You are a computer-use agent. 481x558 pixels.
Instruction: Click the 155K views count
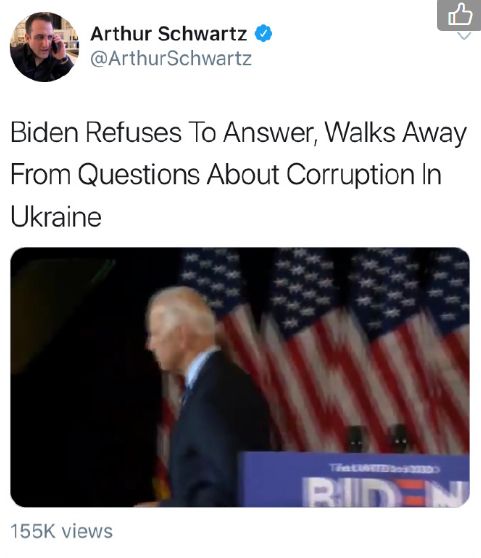tap(62, 531)
